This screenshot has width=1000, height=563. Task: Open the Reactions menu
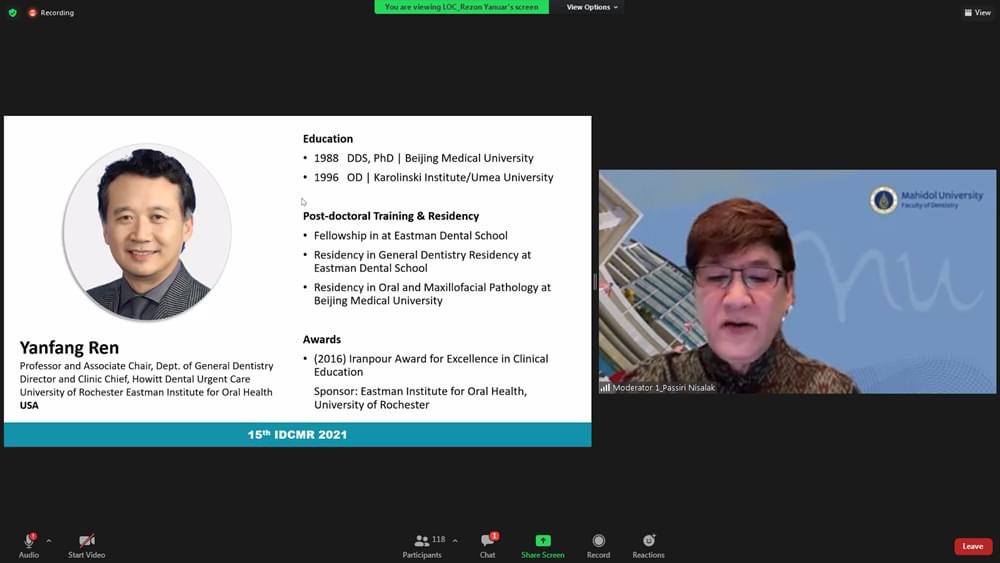648,546
